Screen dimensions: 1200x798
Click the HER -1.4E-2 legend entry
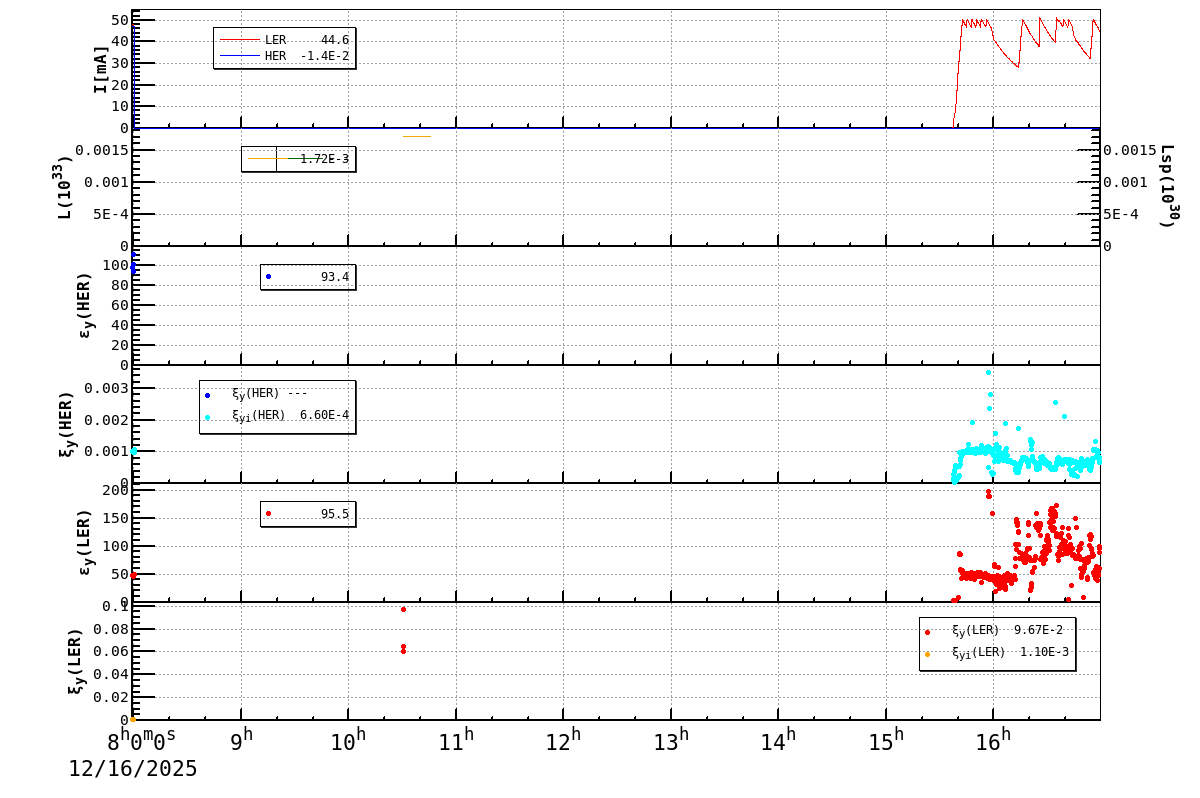pyautogui.click(x=284, y=56)
